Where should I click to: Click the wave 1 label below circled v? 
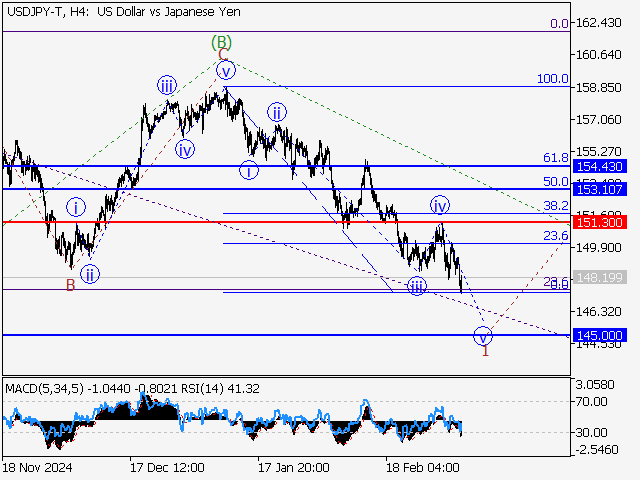(x=485, y=352)
